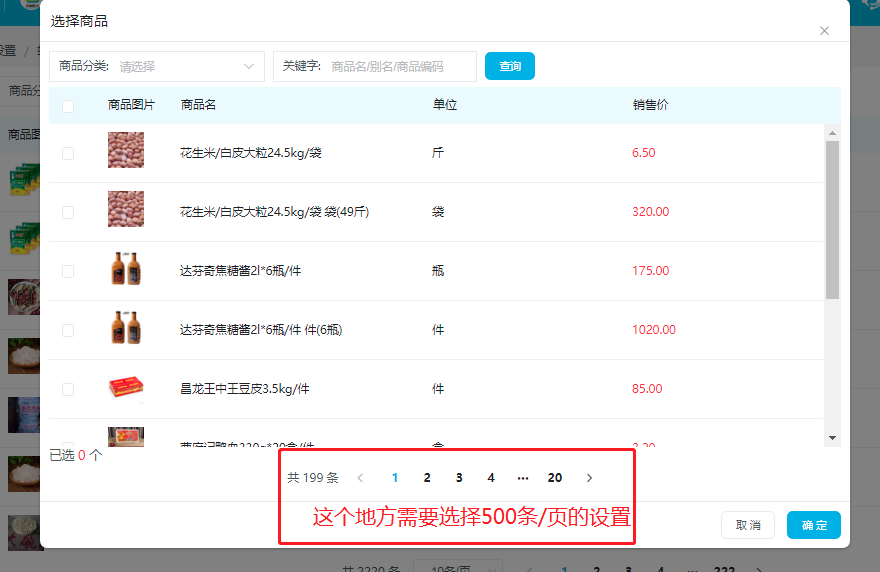880x572 pixels.
Task: Open peanut thumbnail of 6.50 row
Action: (x=126, y=150)
